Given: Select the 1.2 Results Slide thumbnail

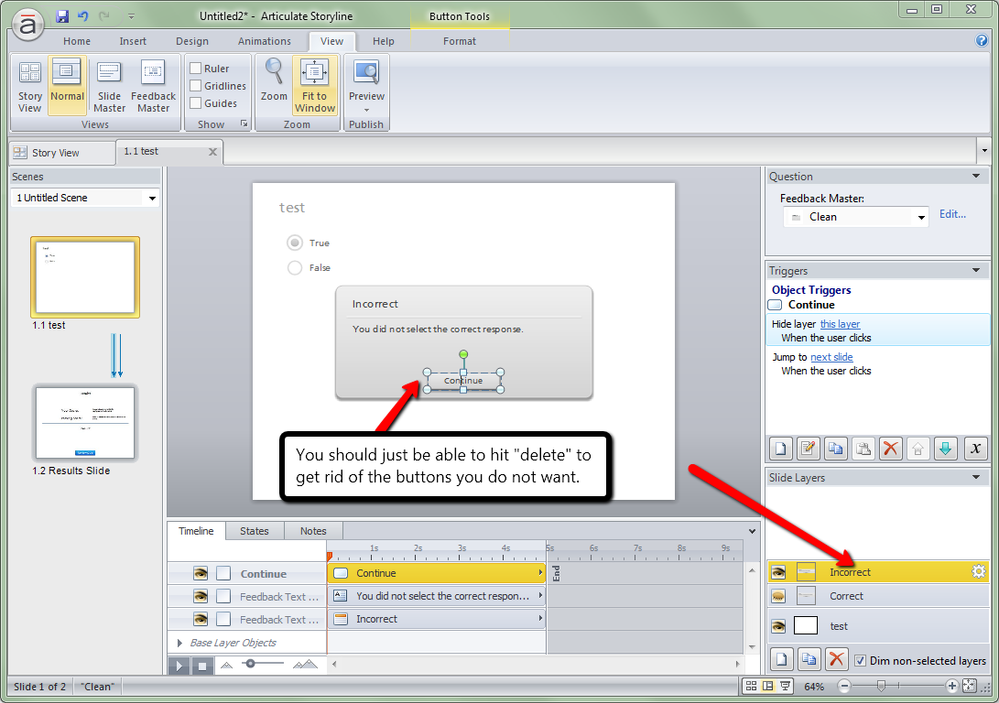Looking at the screenshot, I should [85, 423].
